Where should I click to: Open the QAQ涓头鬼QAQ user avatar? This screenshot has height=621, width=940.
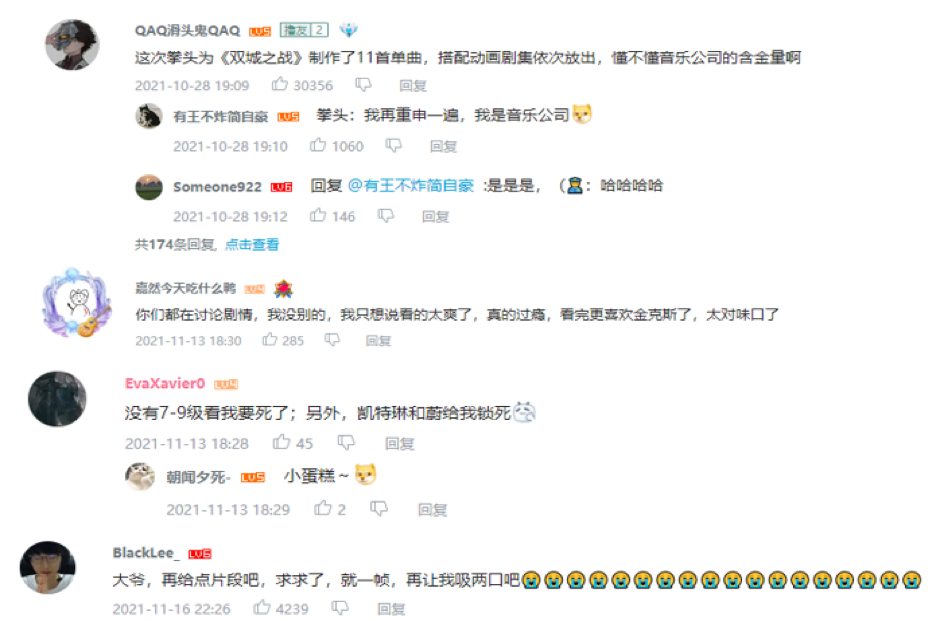(72, 44)
